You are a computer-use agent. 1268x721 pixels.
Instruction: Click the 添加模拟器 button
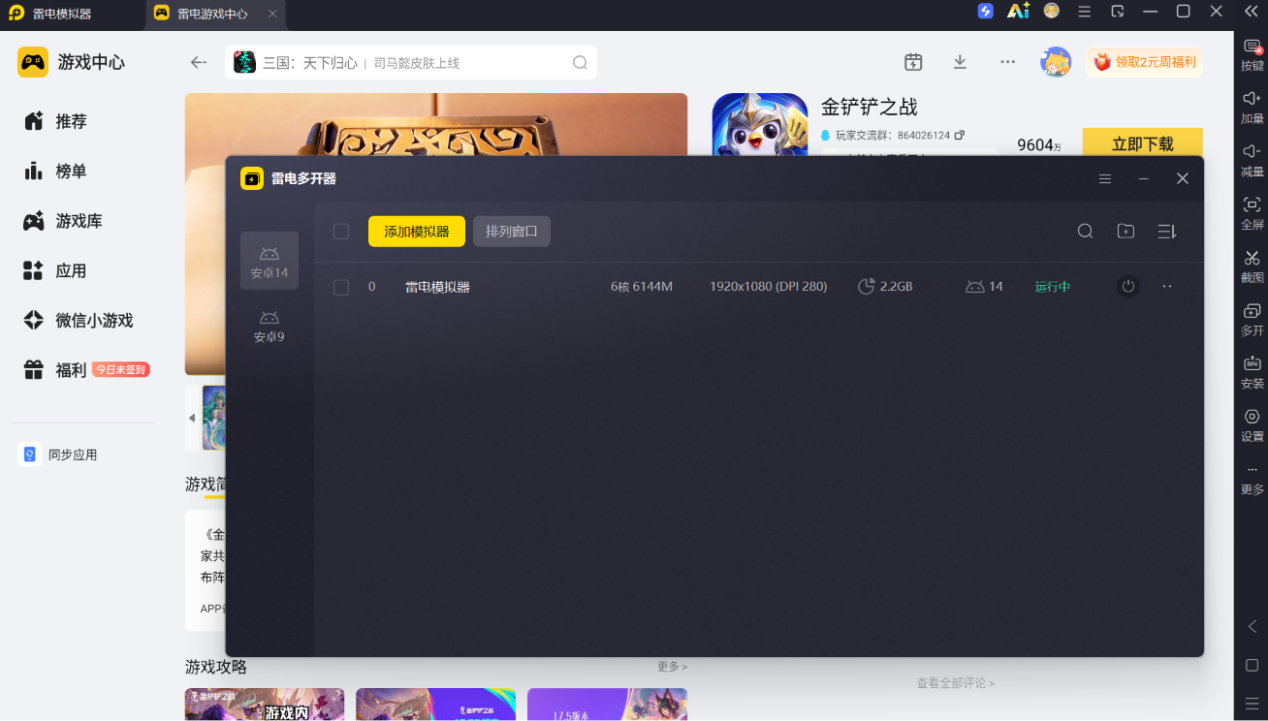tap(416, 231)
